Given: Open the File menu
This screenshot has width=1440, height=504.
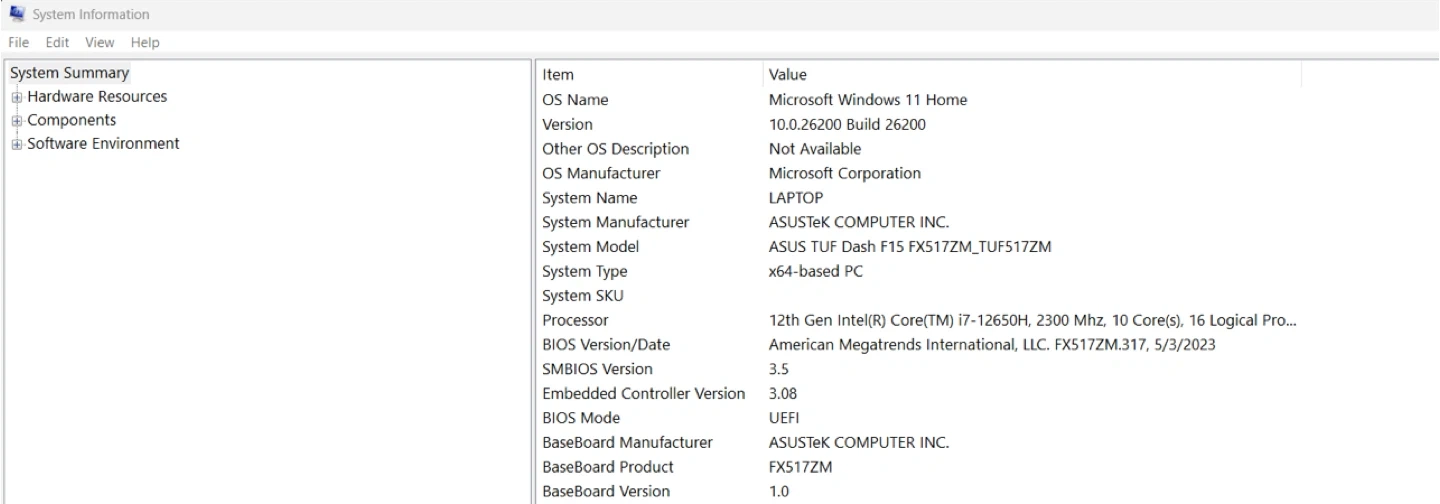Looking at the screenshot, I should [x=20, y=42].
